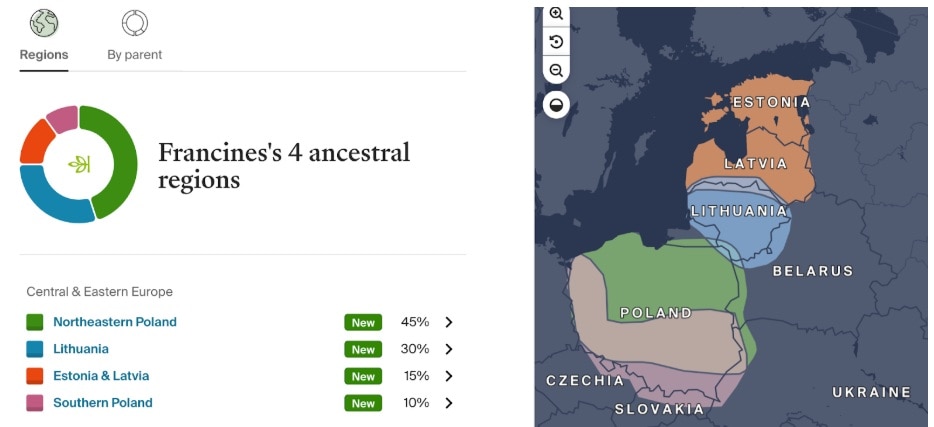Toggle the map contrast half-circle icon
The image size is (934, 427).
click(x=557, y=104)
